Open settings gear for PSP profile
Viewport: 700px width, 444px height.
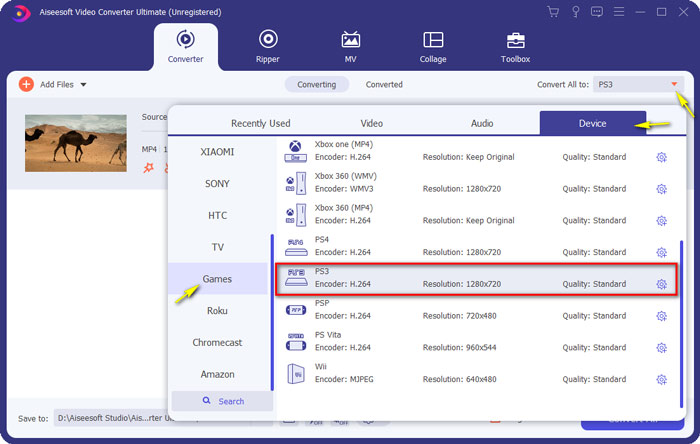click(x=662, y=316)
